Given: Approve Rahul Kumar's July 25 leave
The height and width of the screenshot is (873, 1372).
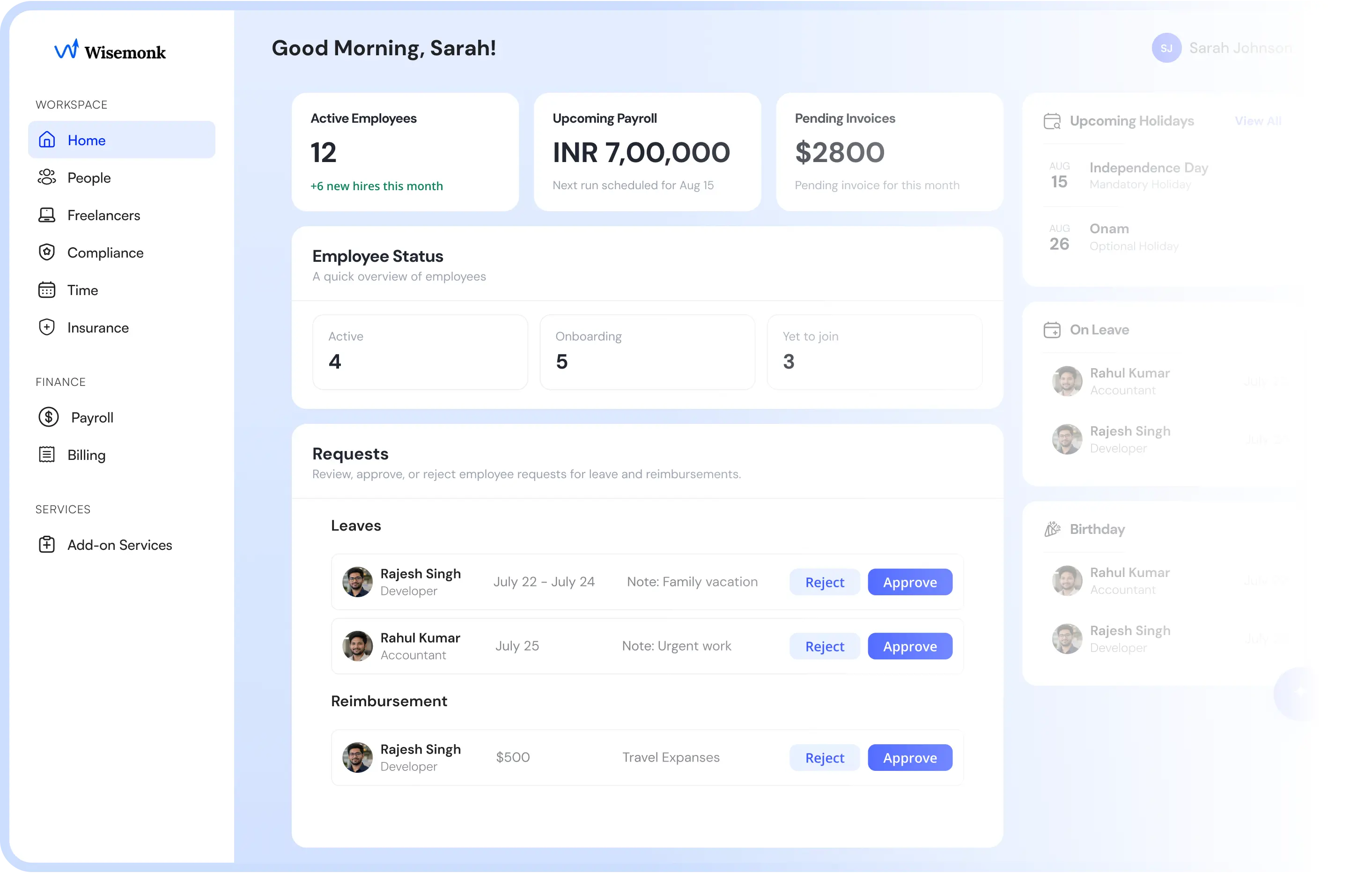Looking at the screenshot, I should coord(909,646).
